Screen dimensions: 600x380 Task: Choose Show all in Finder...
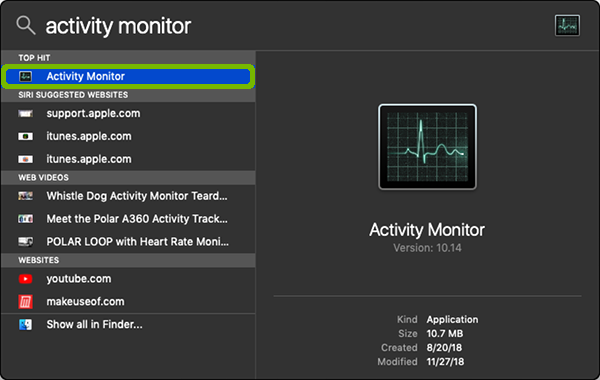pyautogui.click(x=128, y=325)
